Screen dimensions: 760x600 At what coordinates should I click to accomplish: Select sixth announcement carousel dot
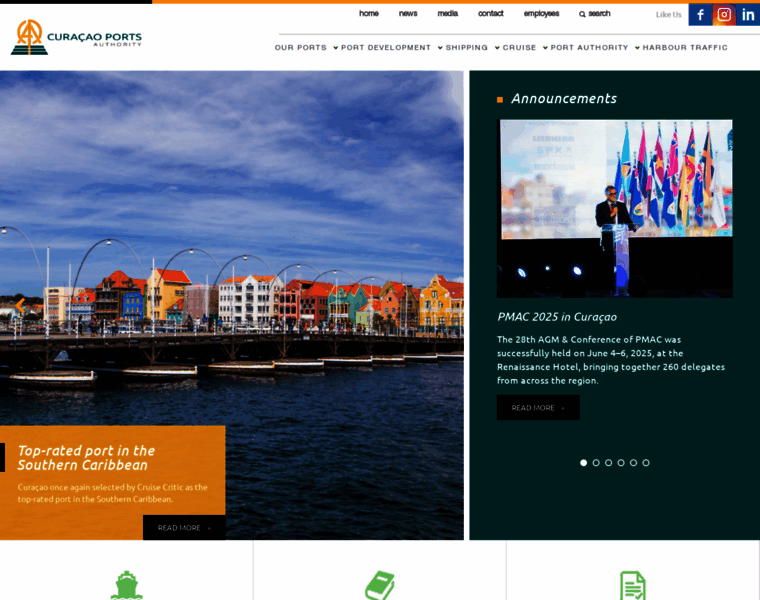[x=646, y=463]
